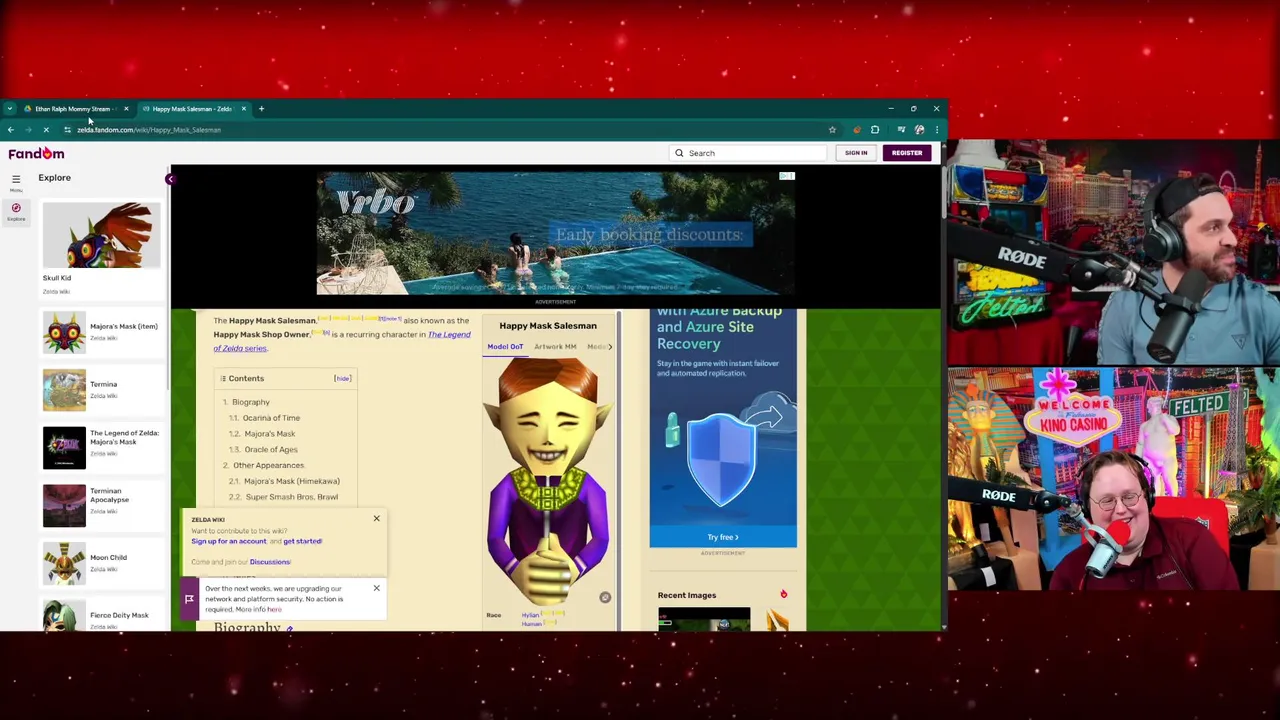This screenshot has height=720, width=1280.
Task: Click the Explore compass icon in sidebar
Action: pyautogui.click(x=16, y=211)
